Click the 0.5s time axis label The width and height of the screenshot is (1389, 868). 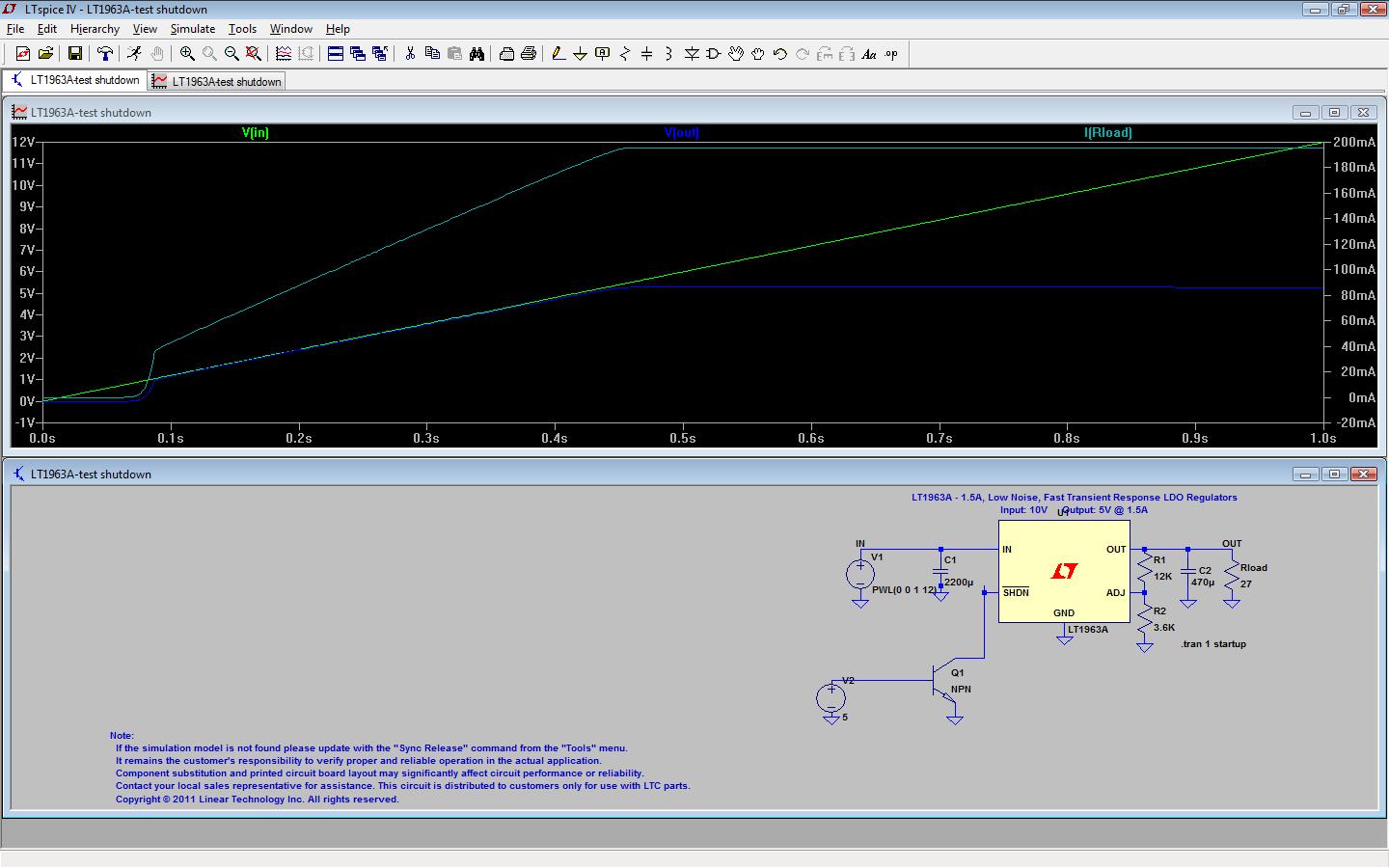click(682, 438)
